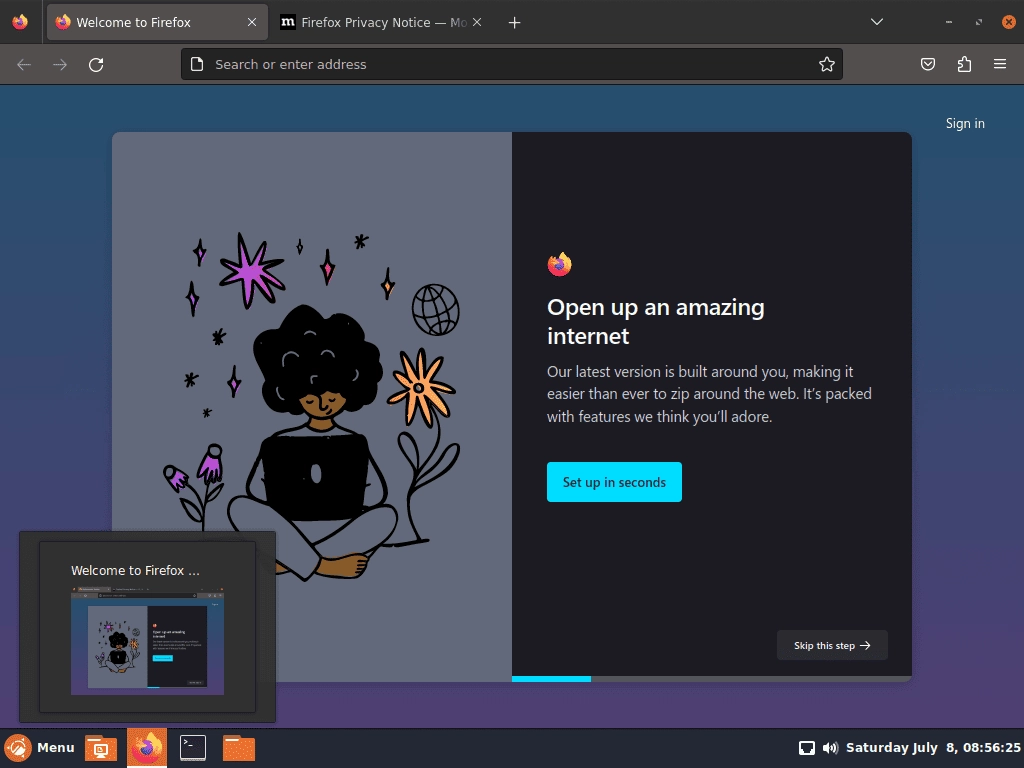This screenshot has width=1024, height=768.
Task: Close the Firefox Privacy Notice tab
Action: tap(477, 22)
